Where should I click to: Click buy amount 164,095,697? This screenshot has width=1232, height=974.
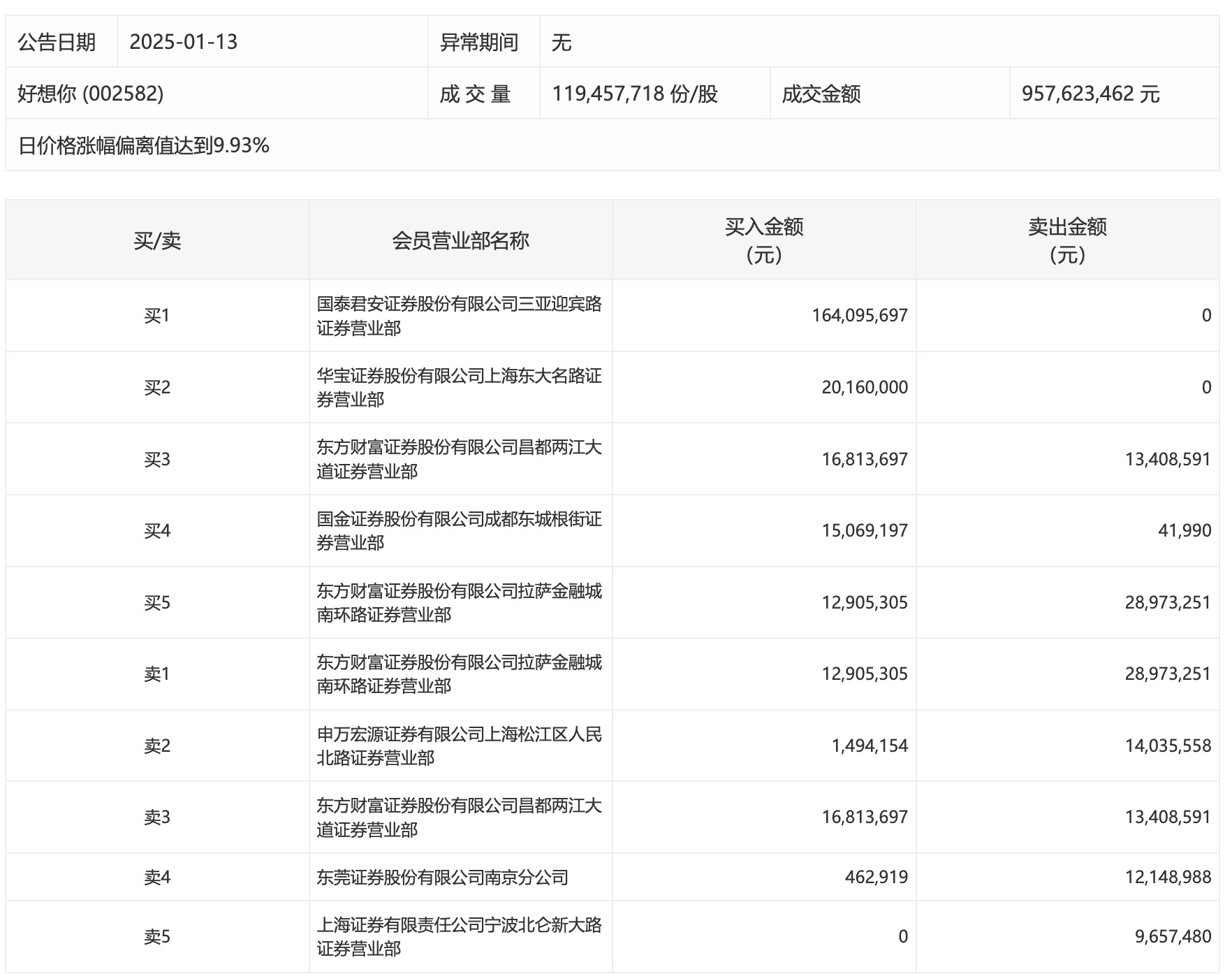tap(860, 316)
